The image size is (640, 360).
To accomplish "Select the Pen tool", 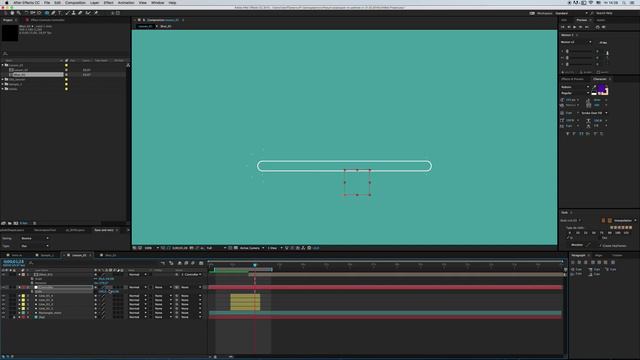I will (53, 13).
